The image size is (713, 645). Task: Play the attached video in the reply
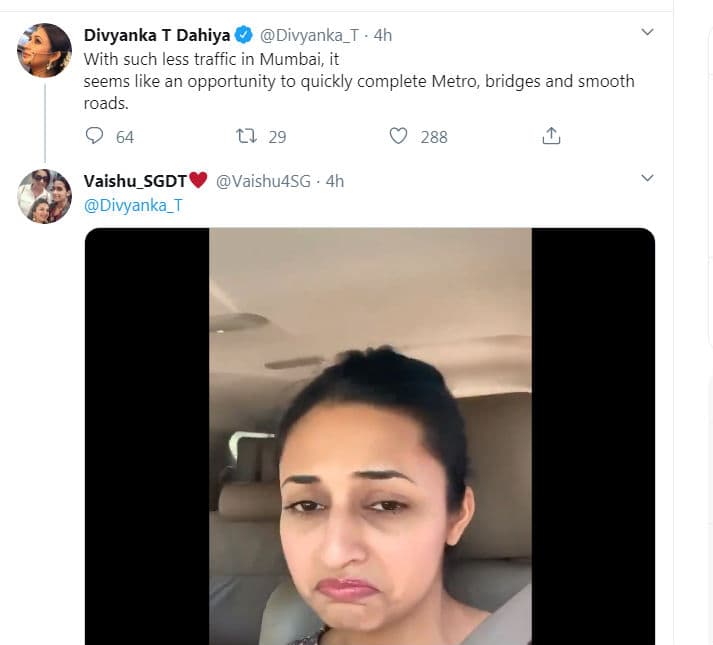click(370, 436)
